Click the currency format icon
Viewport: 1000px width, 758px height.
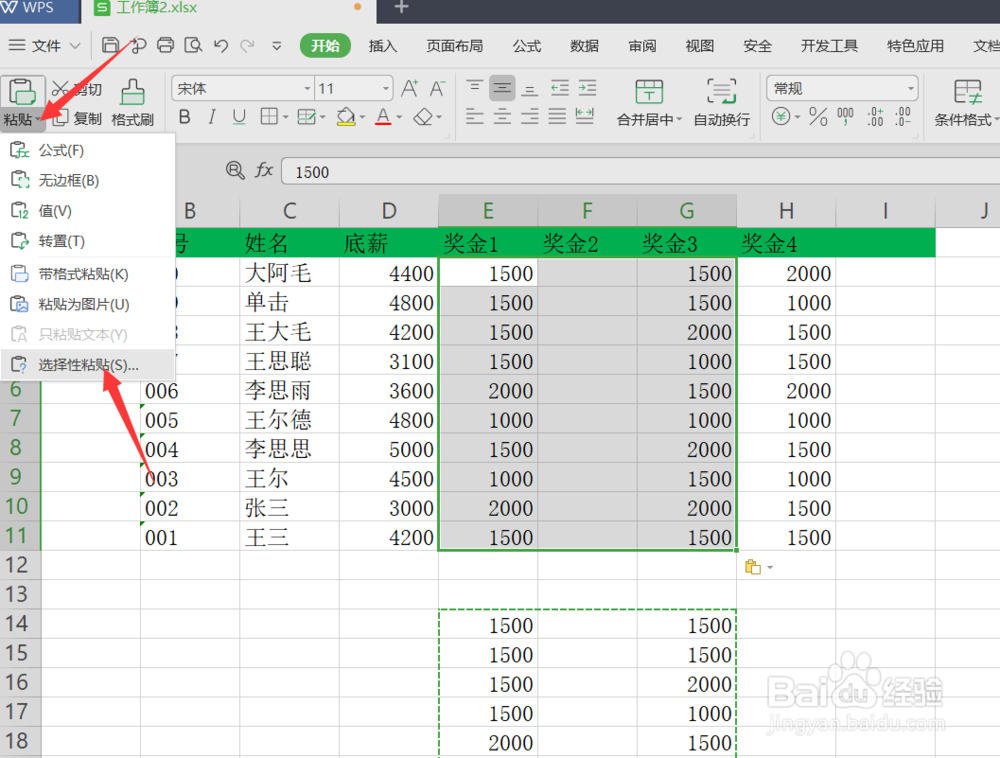coord(781,117)
